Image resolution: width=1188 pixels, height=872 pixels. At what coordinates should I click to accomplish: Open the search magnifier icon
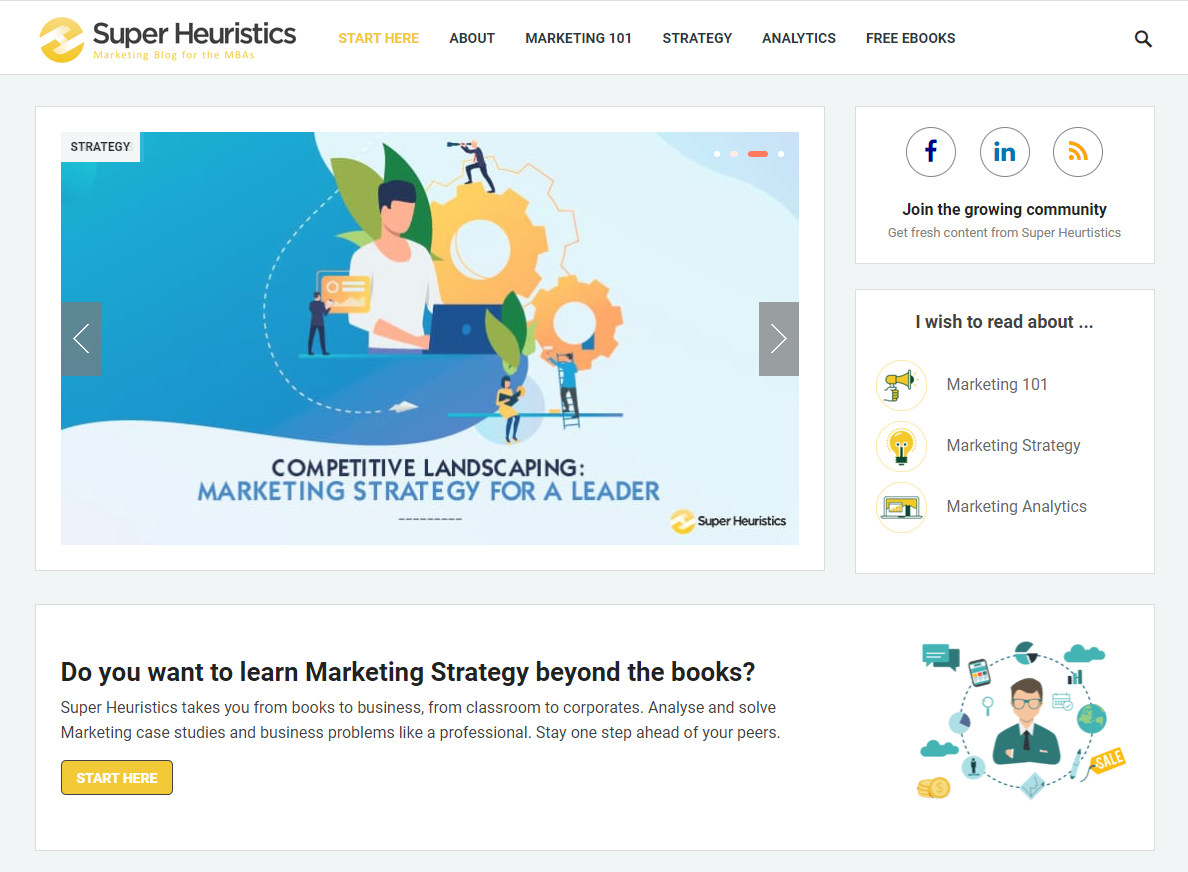[x=1143, y=39]
